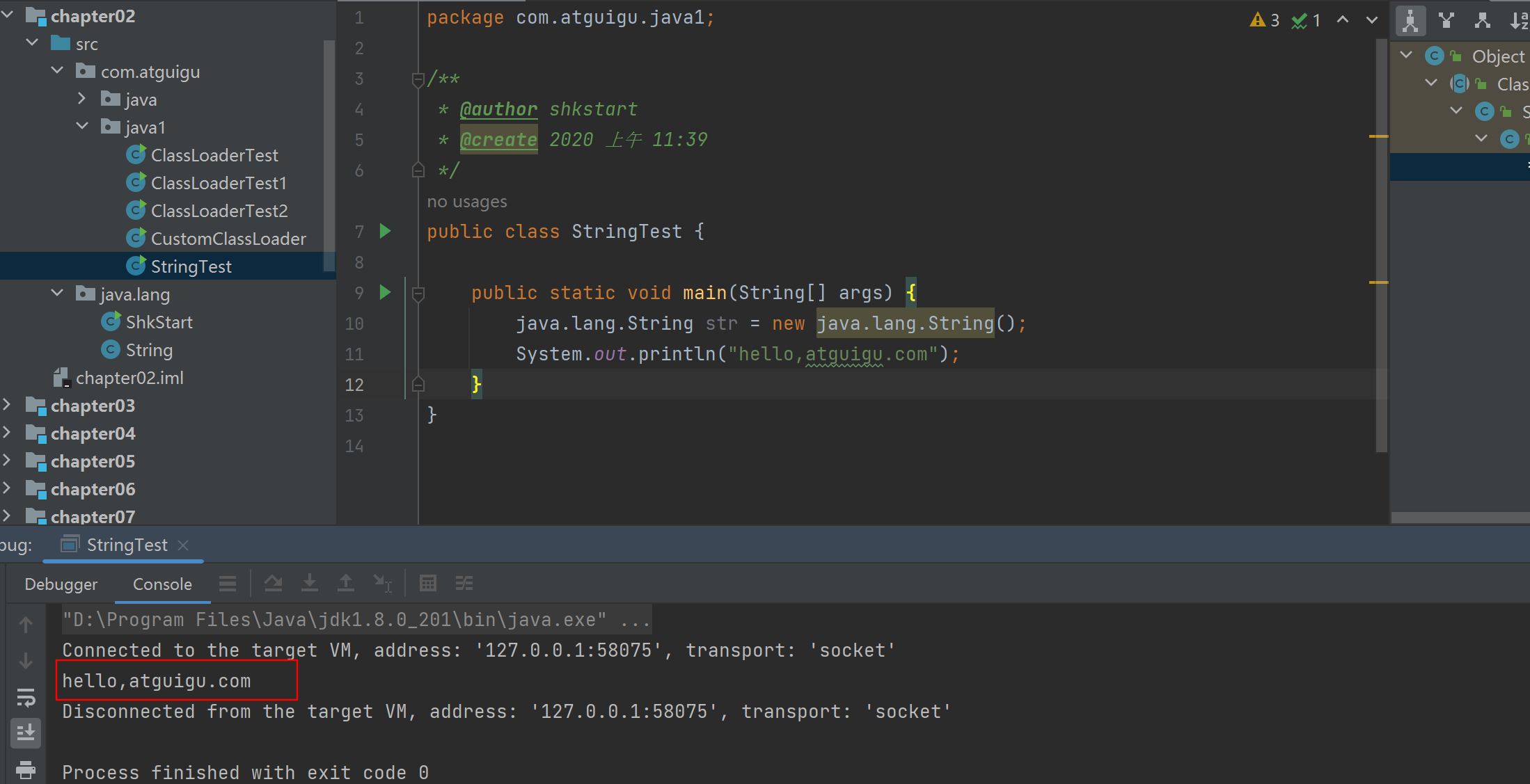1530x784 pixels.
Task: Expand chapter04 module
Action: [7, 432]
